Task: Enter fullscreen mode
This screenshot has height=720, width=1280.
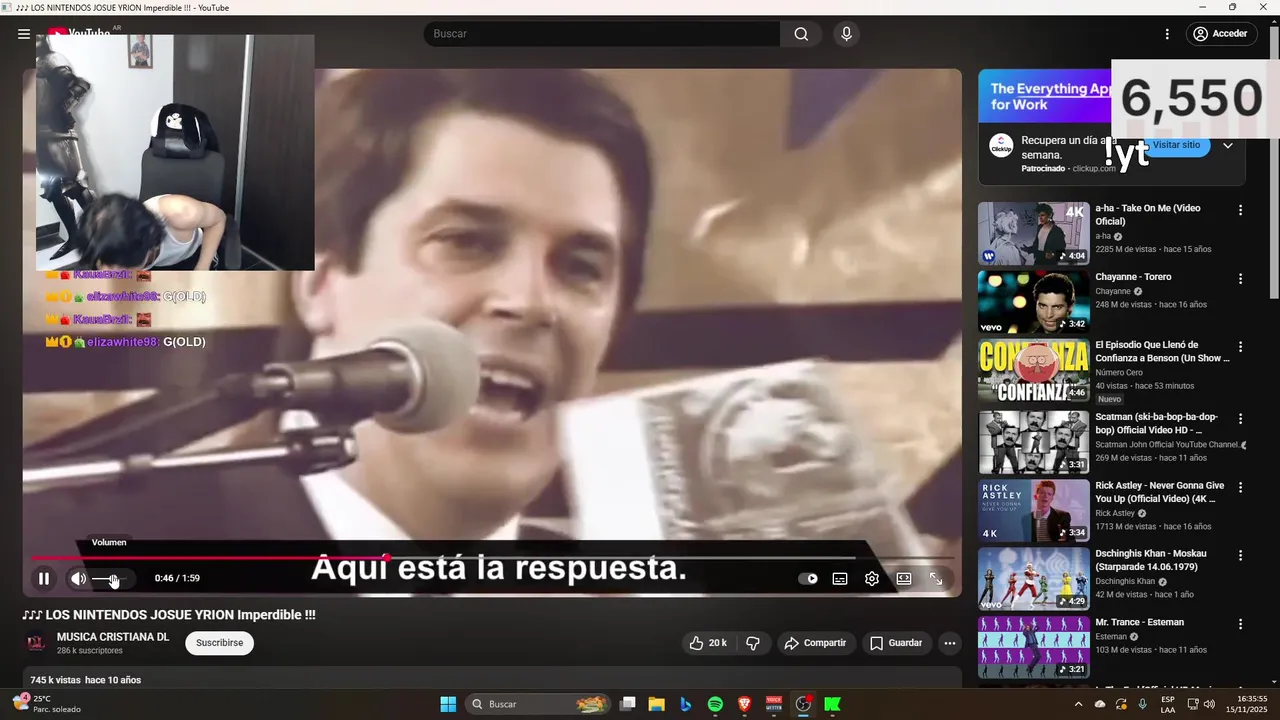Action: click(936, 578)
